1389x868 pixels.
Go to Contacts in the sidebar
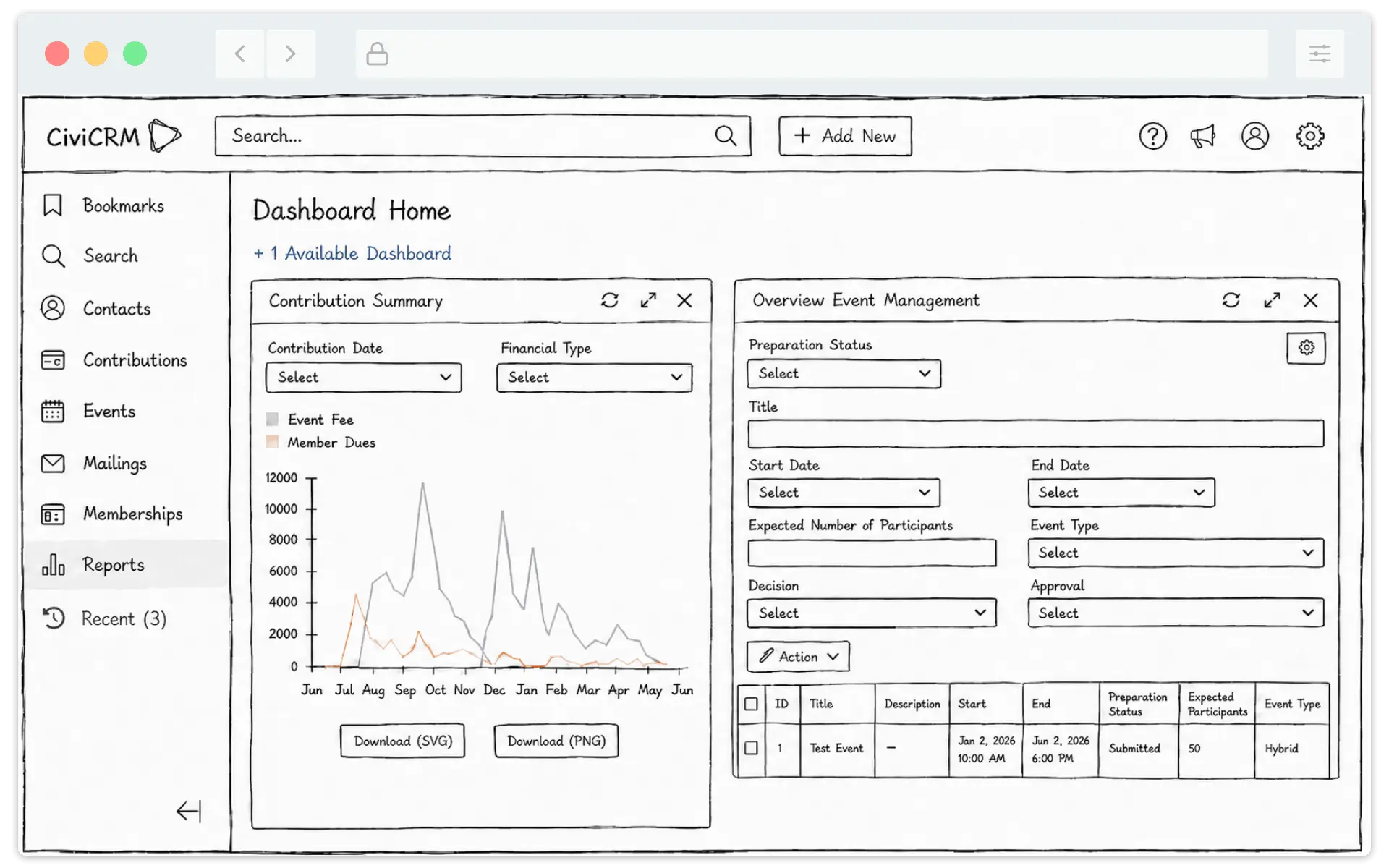117,308
